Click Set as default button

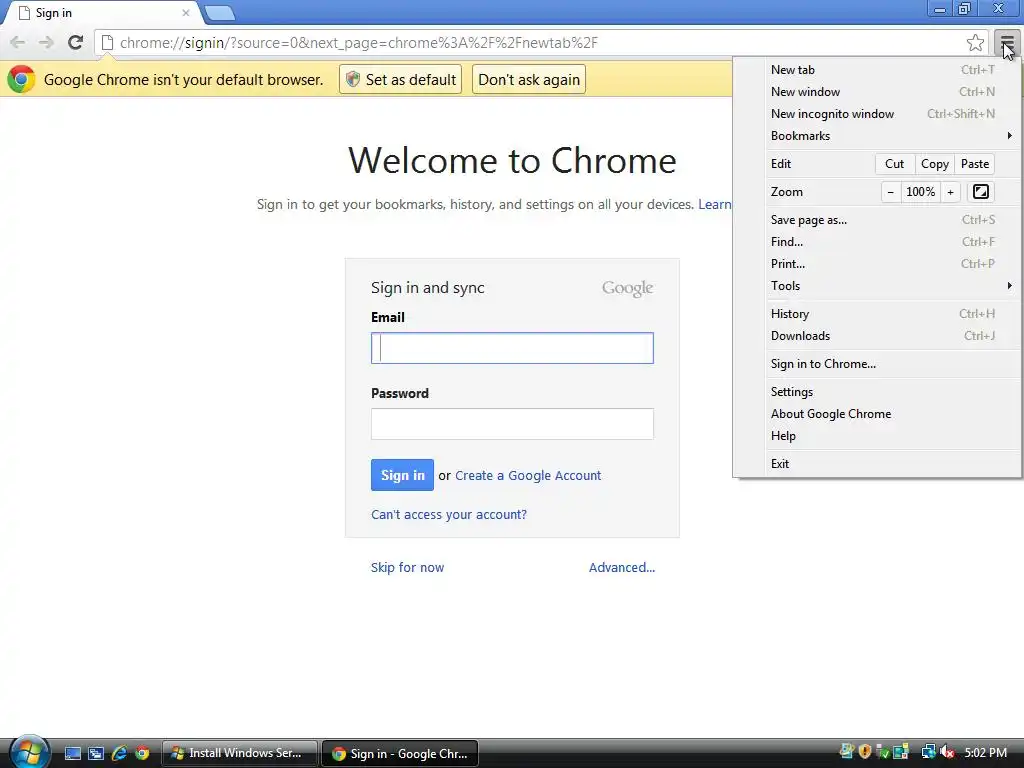pos(400,80)
